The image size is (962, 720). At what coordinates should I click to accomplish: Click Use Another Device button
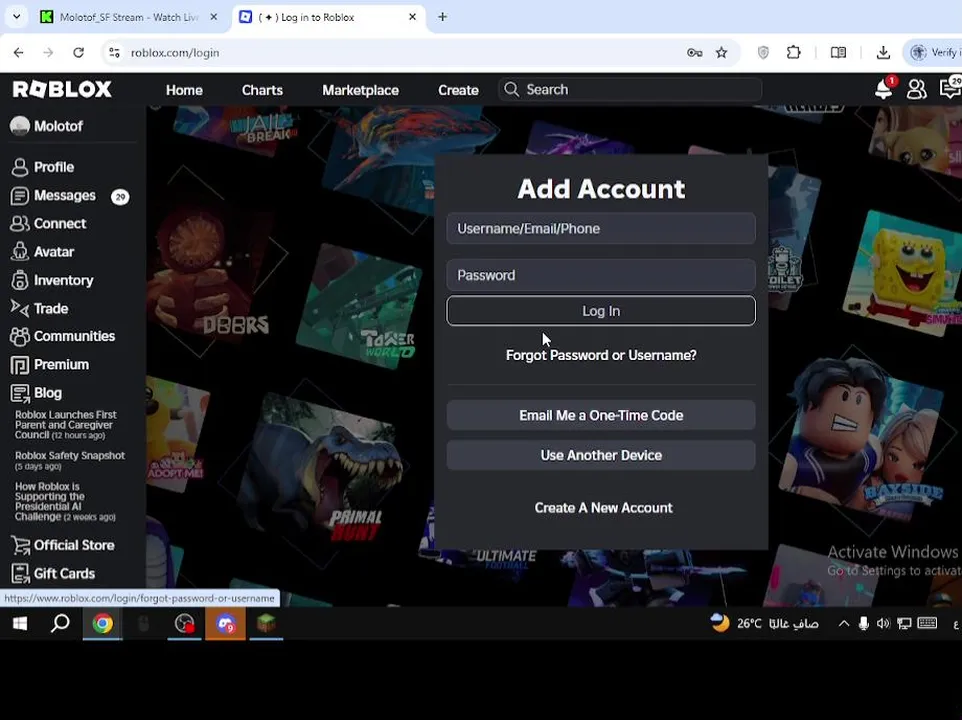[x=601, y=455]
